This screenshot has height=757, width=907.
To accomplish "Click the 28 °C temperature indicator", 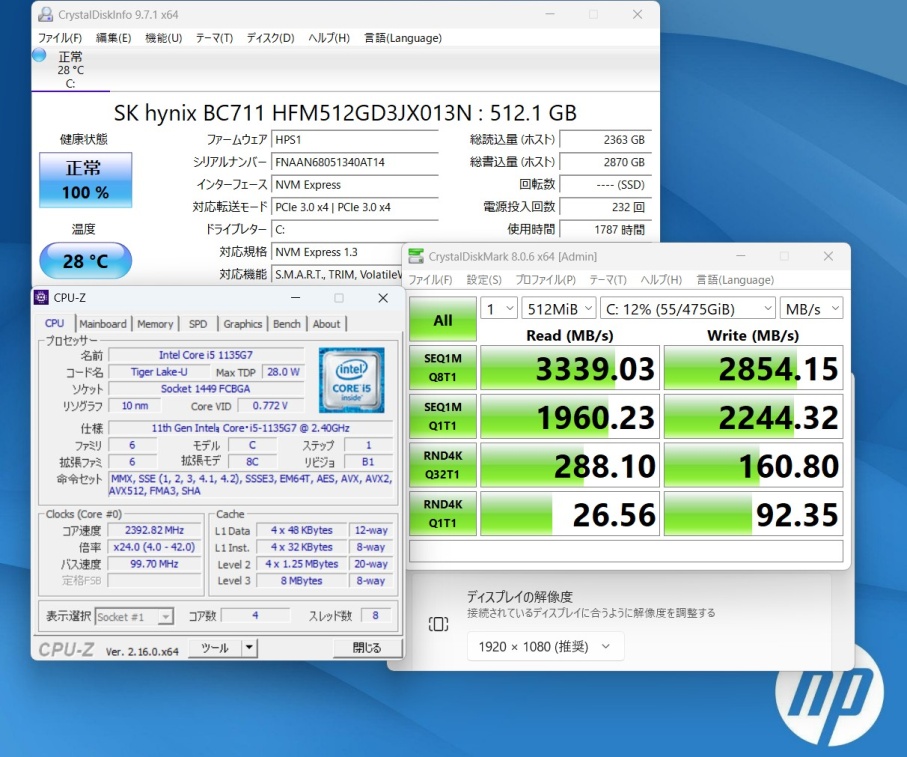I will coord(86,261).
